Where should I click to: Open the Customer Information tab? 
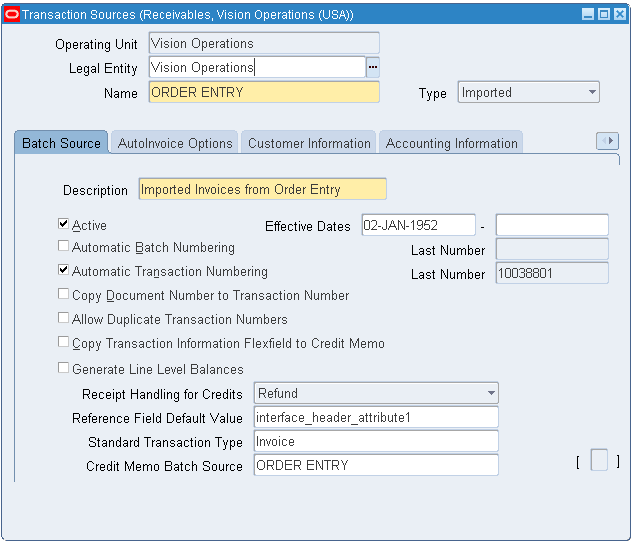pos(309,143)
